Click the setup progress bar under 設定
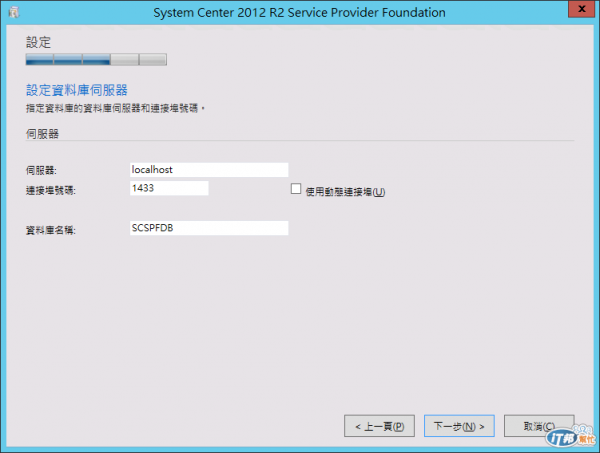This screenshot has height=453, width=600. [x=96, y=59]
